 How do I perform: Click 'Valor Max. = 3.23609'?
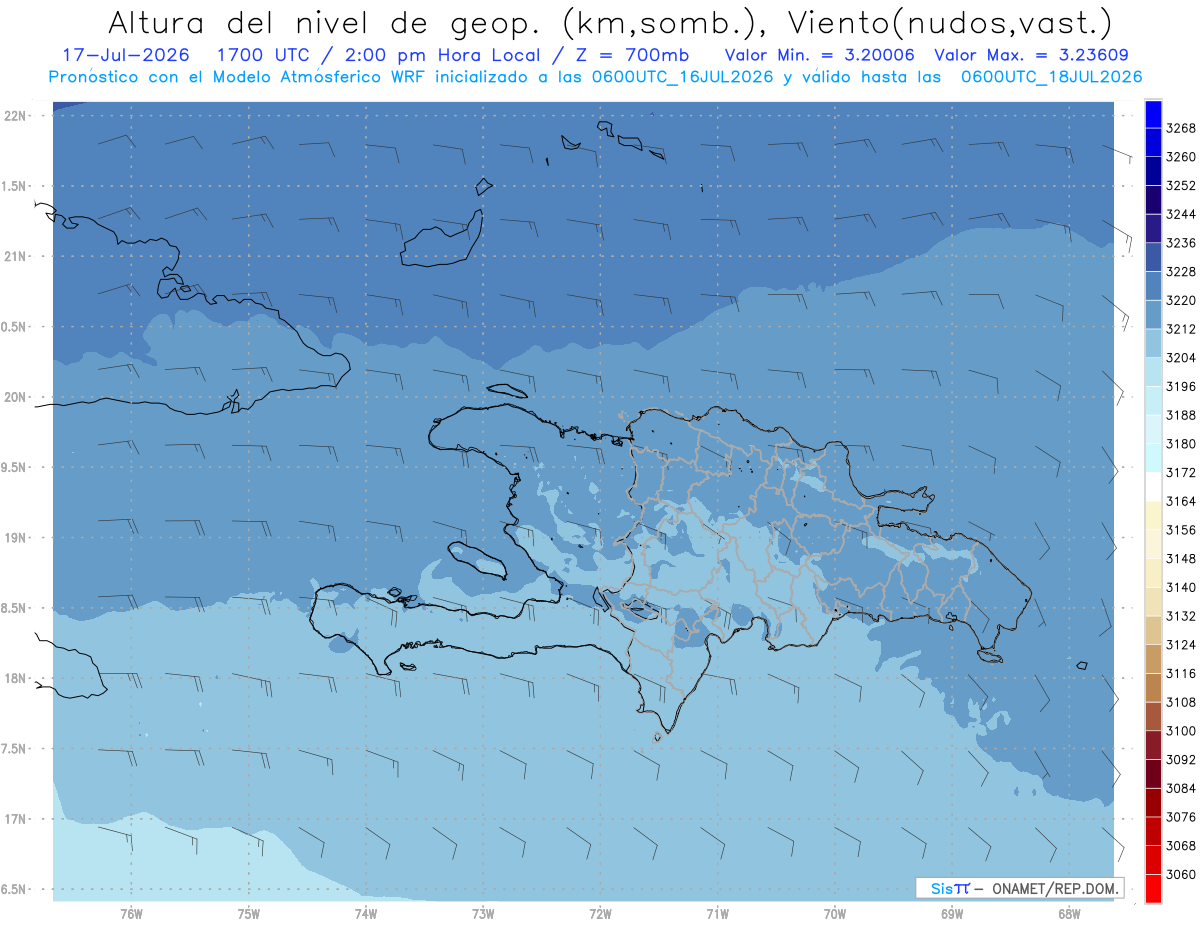pyautogui.click(x=1033, y=55)
